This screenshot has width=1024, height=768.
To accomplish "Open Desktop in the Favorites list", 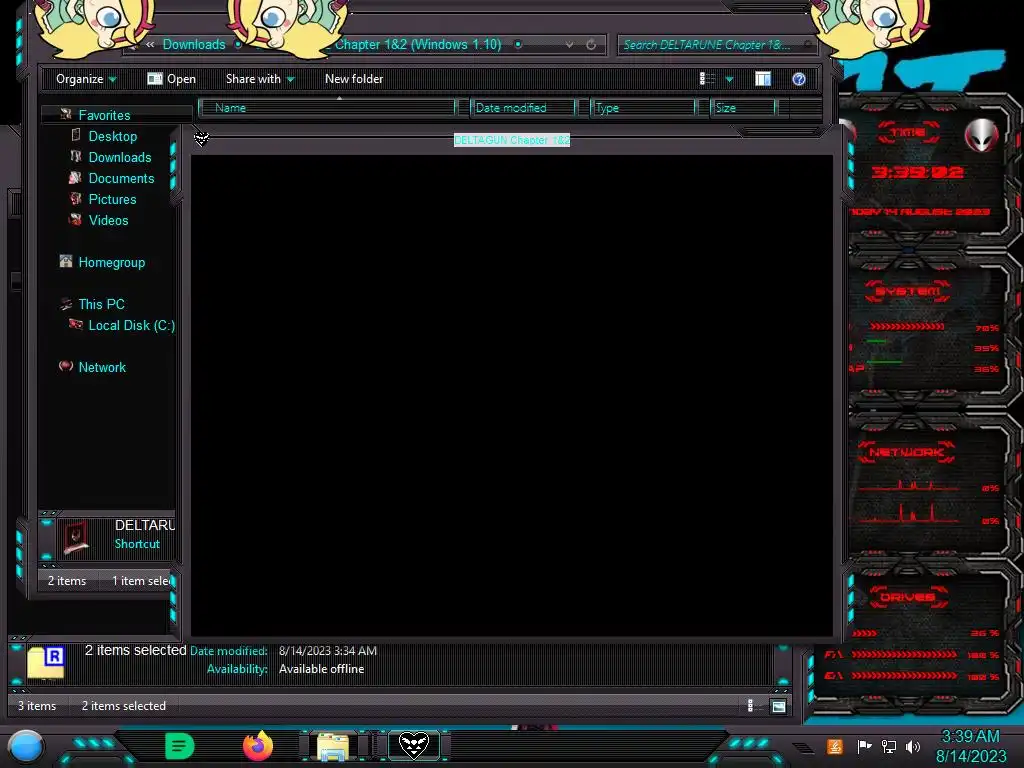I will tap(113, 136).
